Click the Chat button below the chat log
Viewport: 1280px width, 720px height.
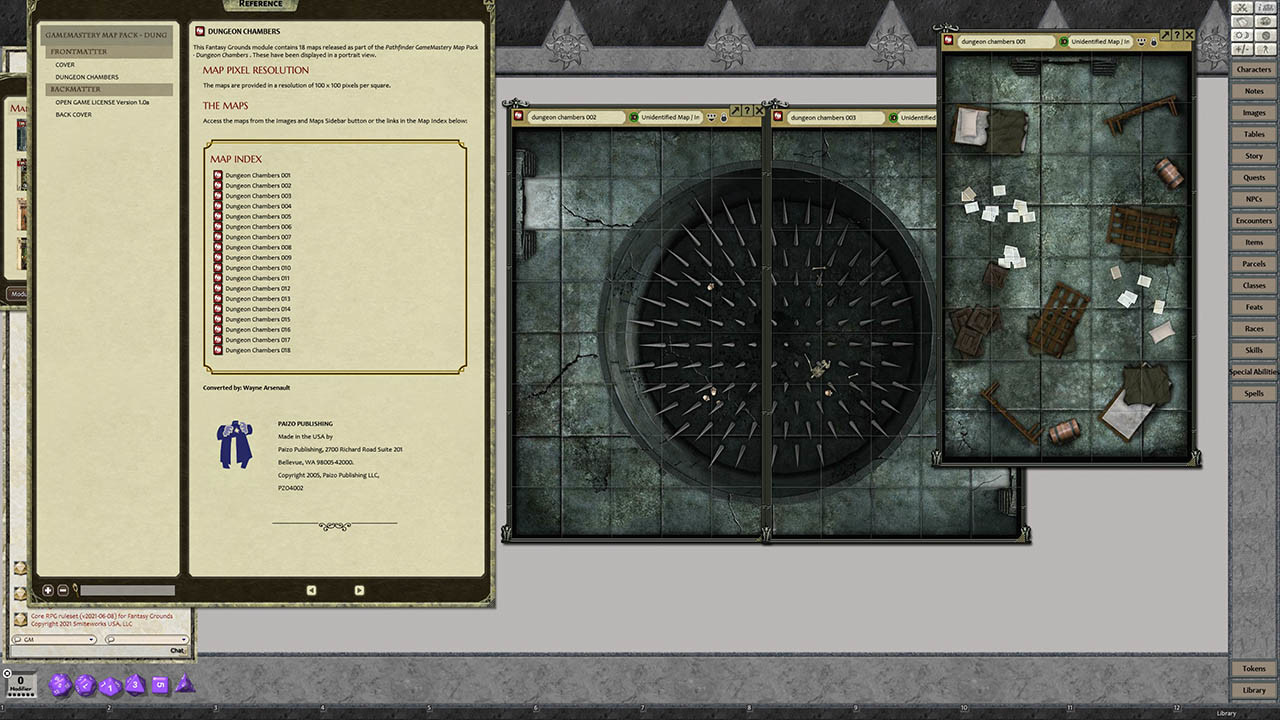point(176,650)
